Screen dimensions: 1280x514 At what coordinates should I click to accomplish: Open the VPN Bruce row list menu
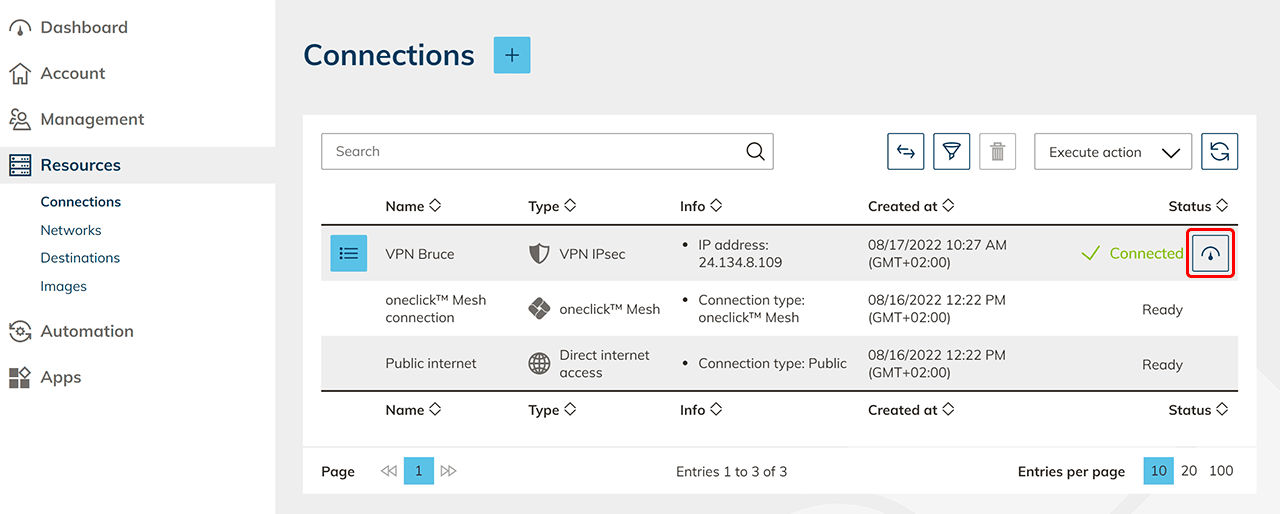349,254
